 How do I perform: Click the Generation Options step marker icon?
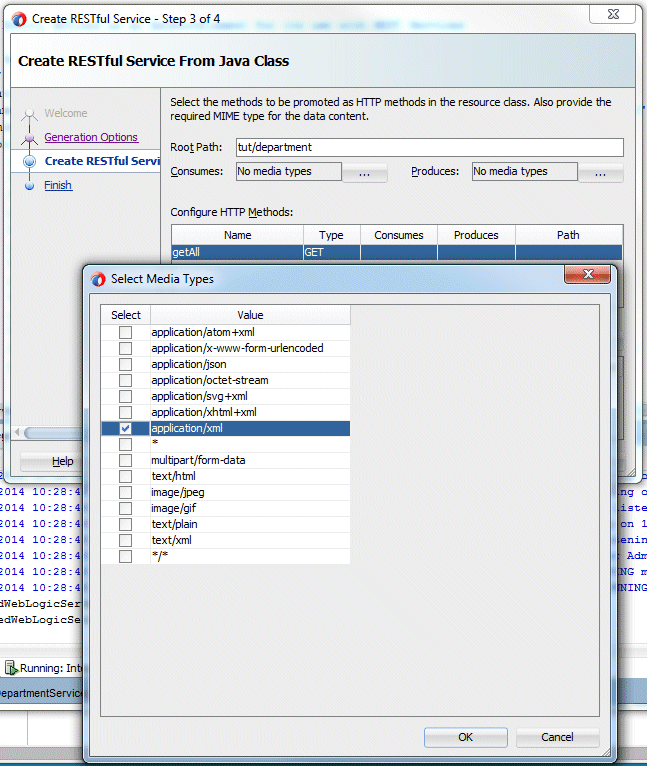[29, 140]
